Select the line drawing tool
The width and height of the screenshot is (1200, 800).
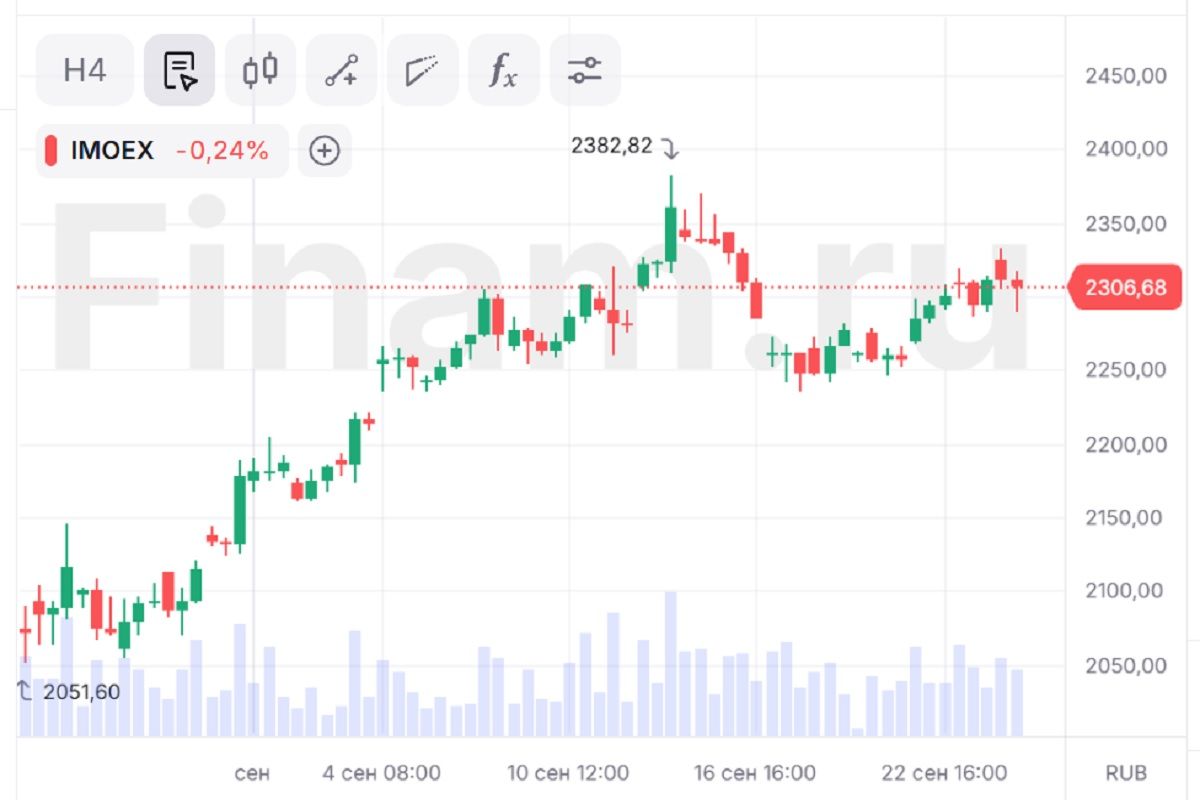tap(341, 70)
